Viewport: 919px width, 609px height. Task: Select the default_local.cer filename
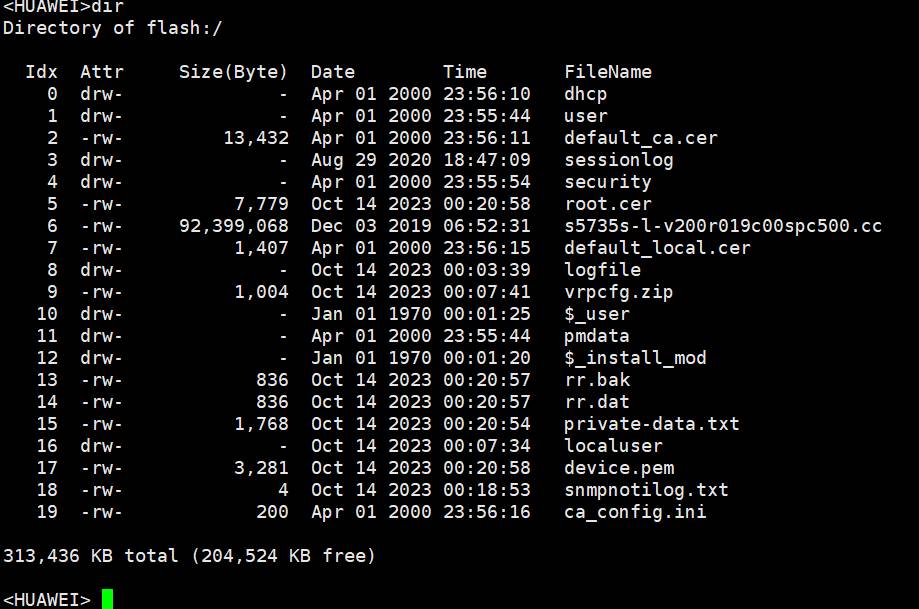657,248
